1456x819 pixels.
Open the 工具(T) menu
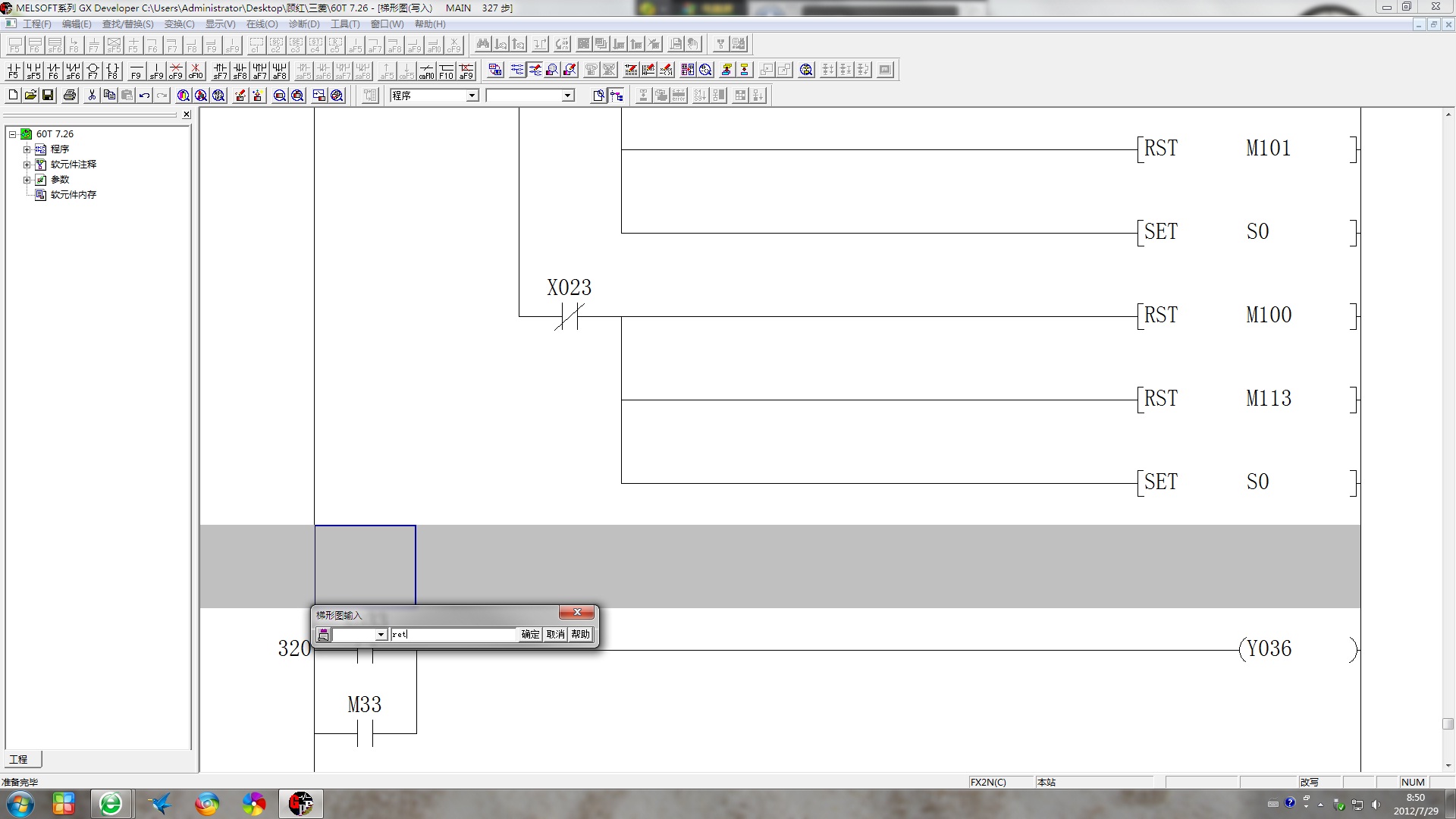[x=345, y=24]
